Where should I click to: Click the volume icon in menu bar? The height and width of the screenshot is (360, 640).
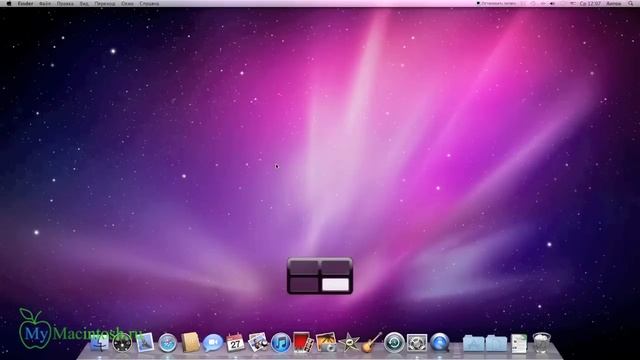tap(552, 3)
